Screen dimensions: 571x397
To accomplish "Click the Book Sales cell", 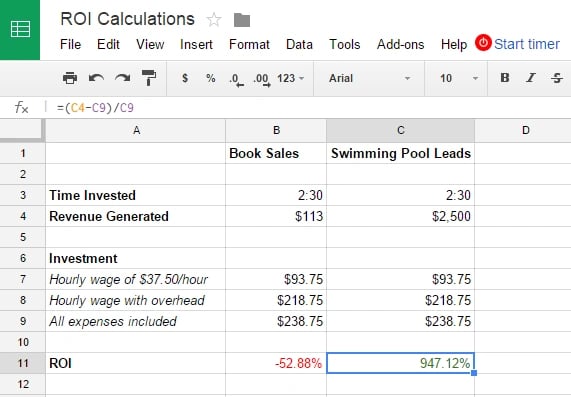I will (x=276, y=153).
